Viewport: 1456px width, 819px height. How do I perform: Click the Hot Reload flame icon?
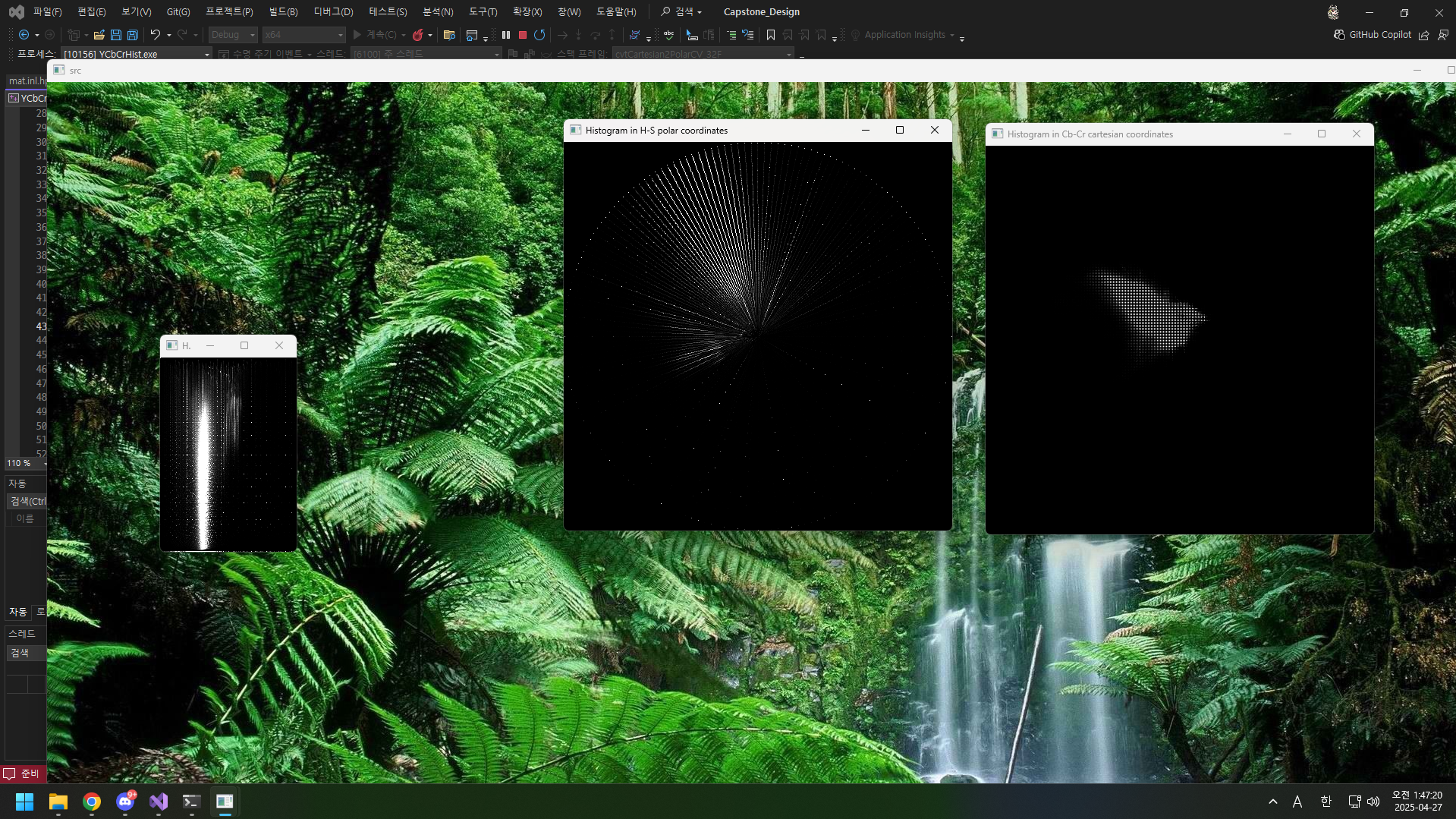417,35
